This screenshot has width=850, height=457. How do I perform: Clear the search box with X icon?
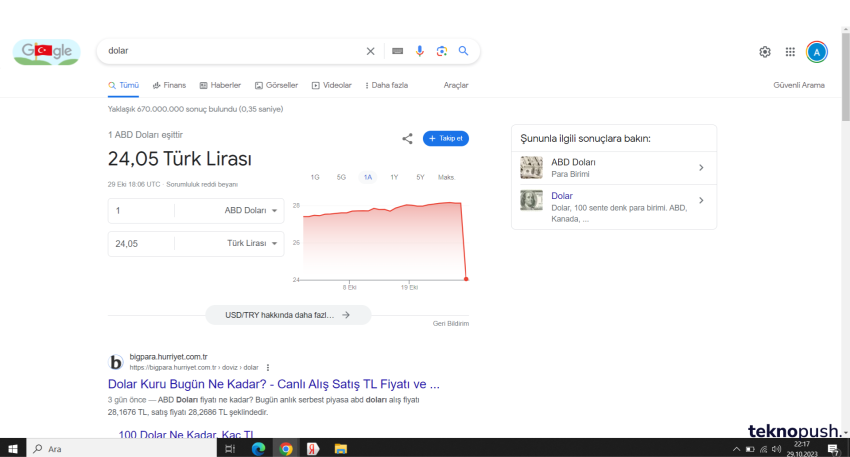(370, 51)
